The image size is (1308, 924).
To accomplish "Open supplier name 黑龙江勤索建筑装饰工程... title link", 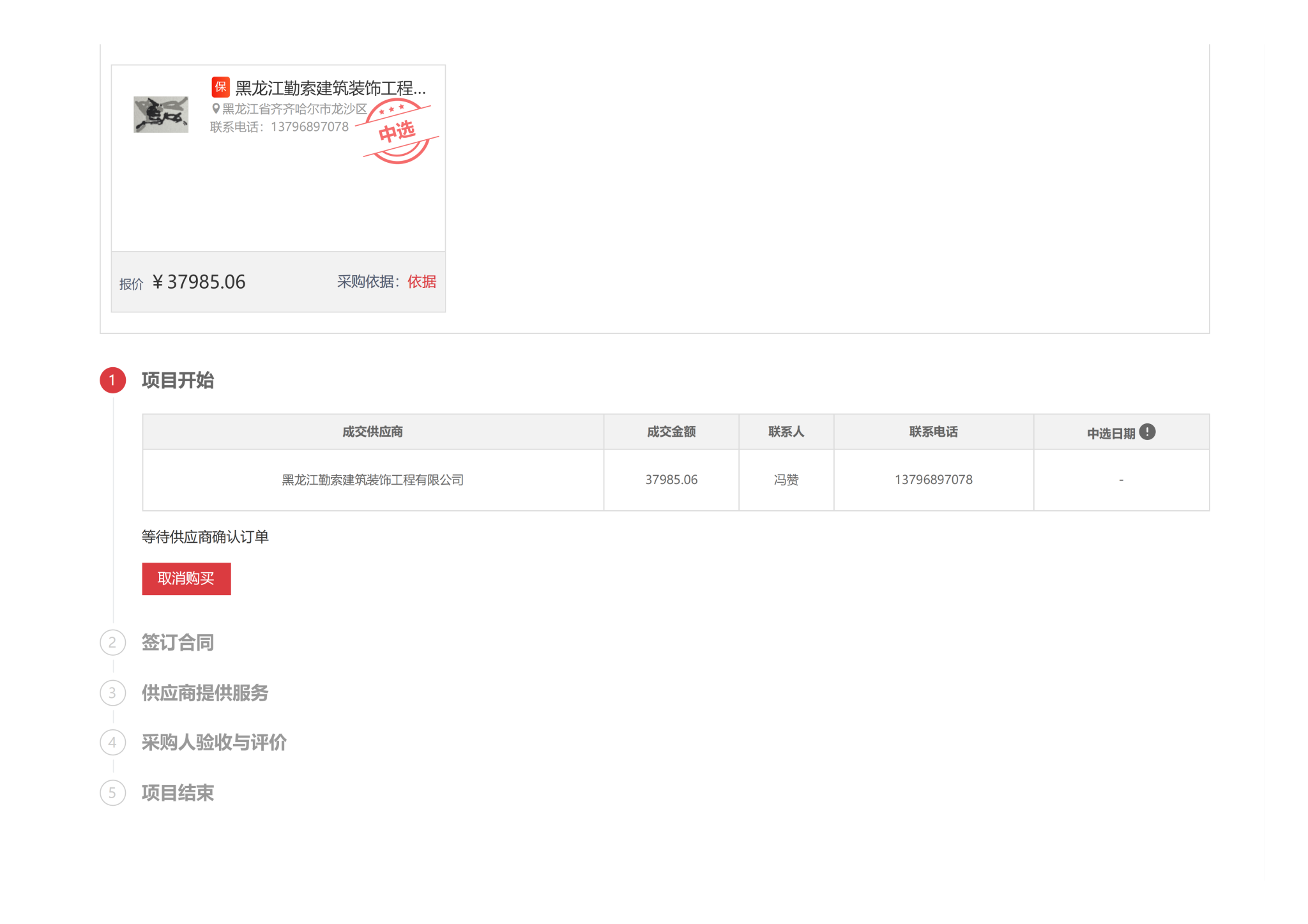I will [x=330, y=87].
